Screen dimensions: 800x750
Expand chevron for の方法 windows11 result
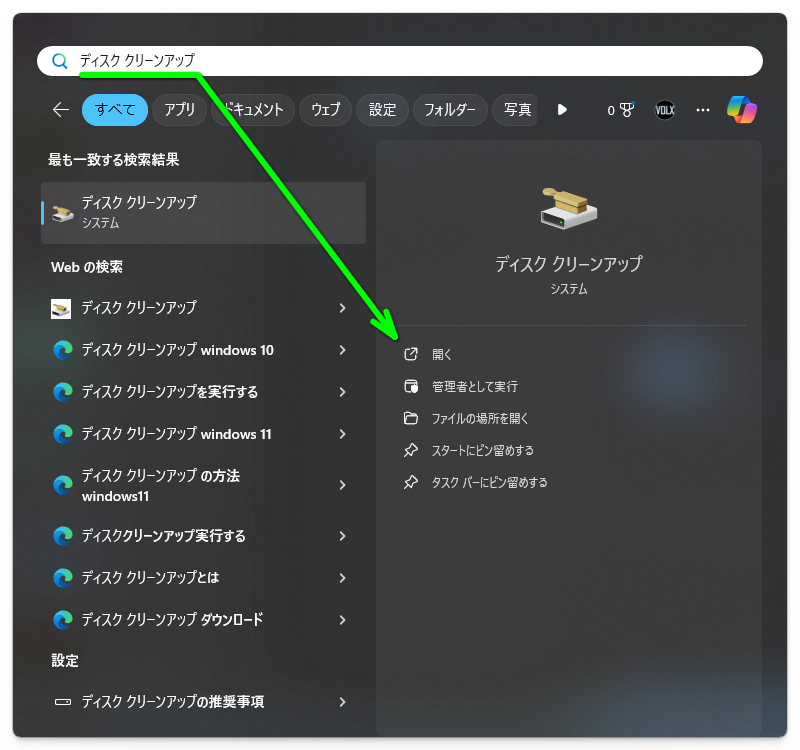(x=342, y=485)
